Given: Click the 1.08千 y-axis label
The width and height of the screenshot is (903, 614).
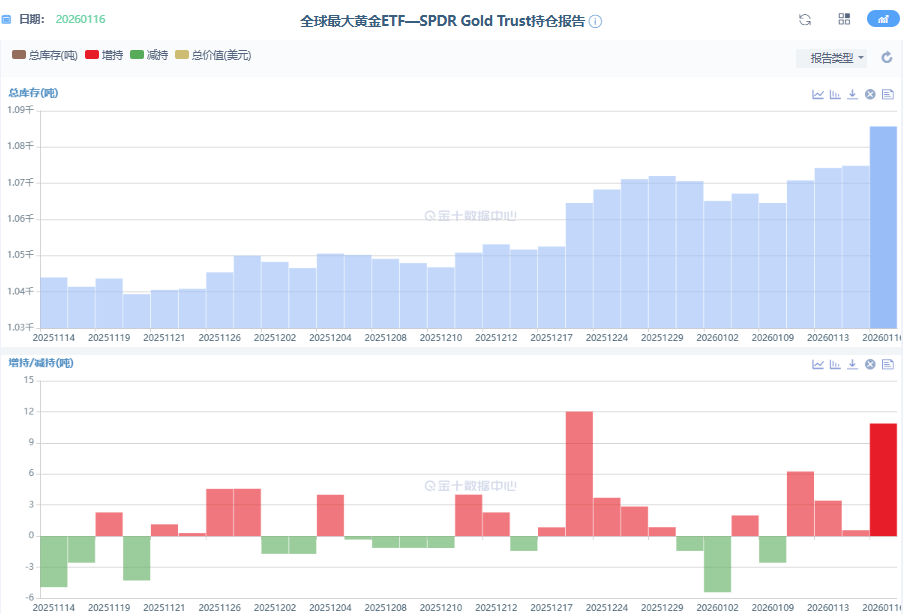Looking at the screenshot, I should (x=20, y=146).
